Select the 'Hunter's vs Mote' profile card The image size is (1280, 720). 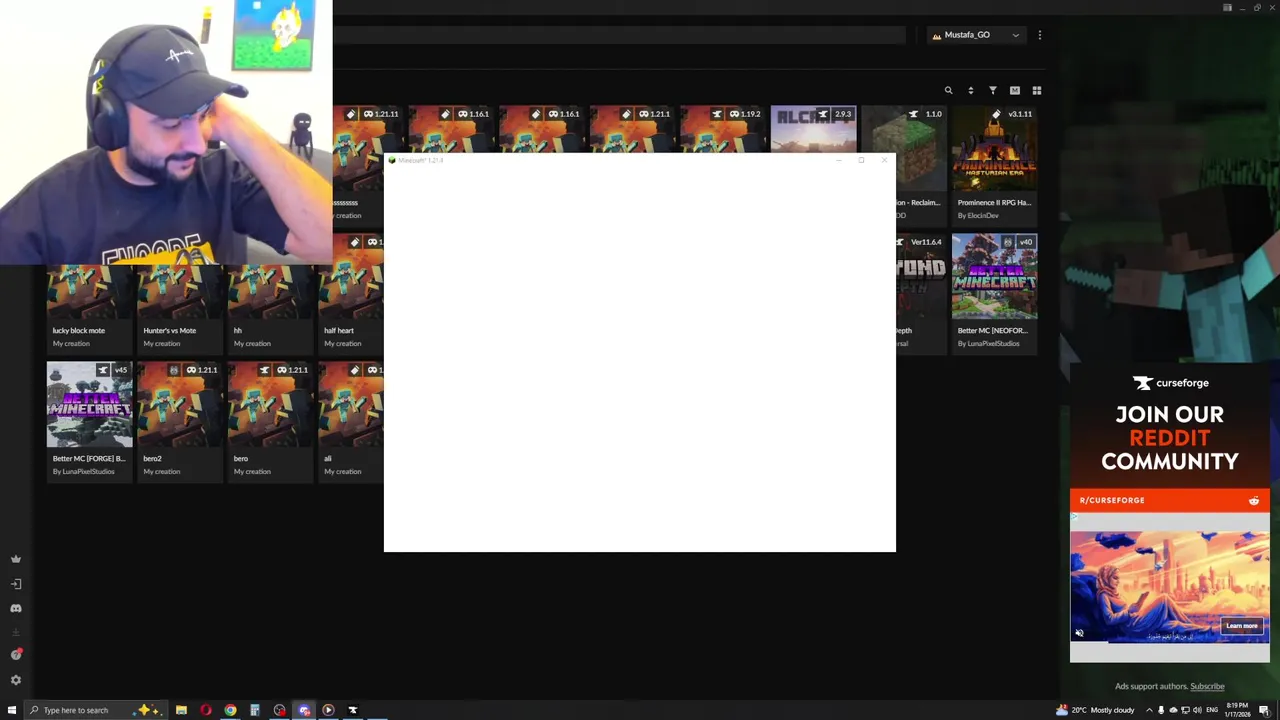pyautogui.click(x=180, y=308)
